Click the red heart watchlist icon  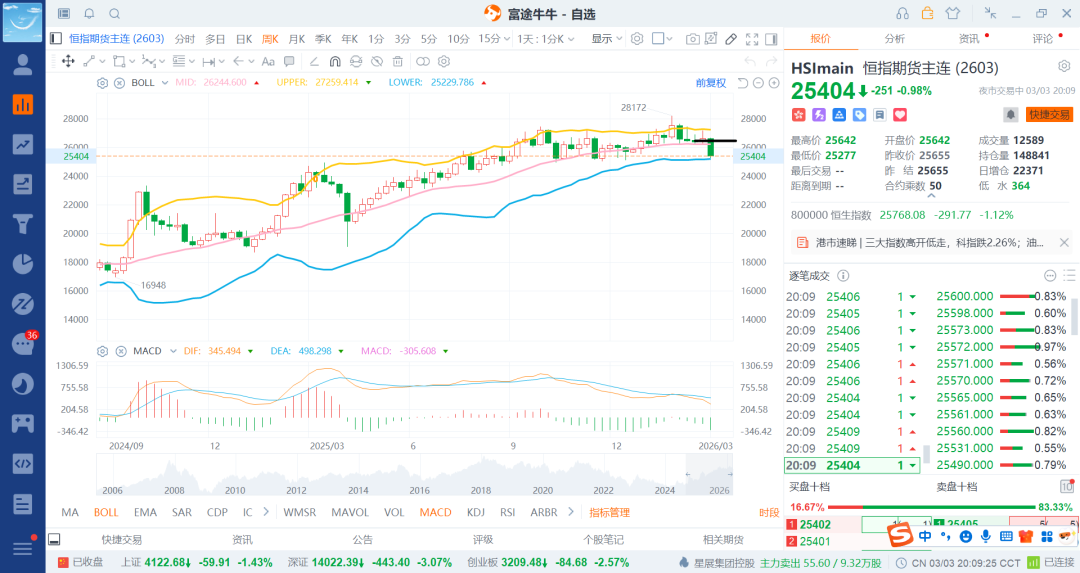pos(900,114)
